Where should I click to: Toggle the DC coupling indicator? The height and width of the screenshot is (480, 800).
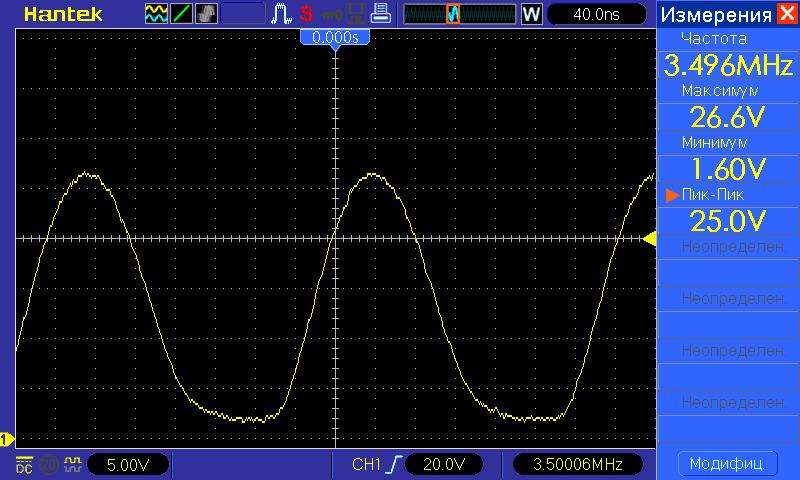(x=24, y=465)
